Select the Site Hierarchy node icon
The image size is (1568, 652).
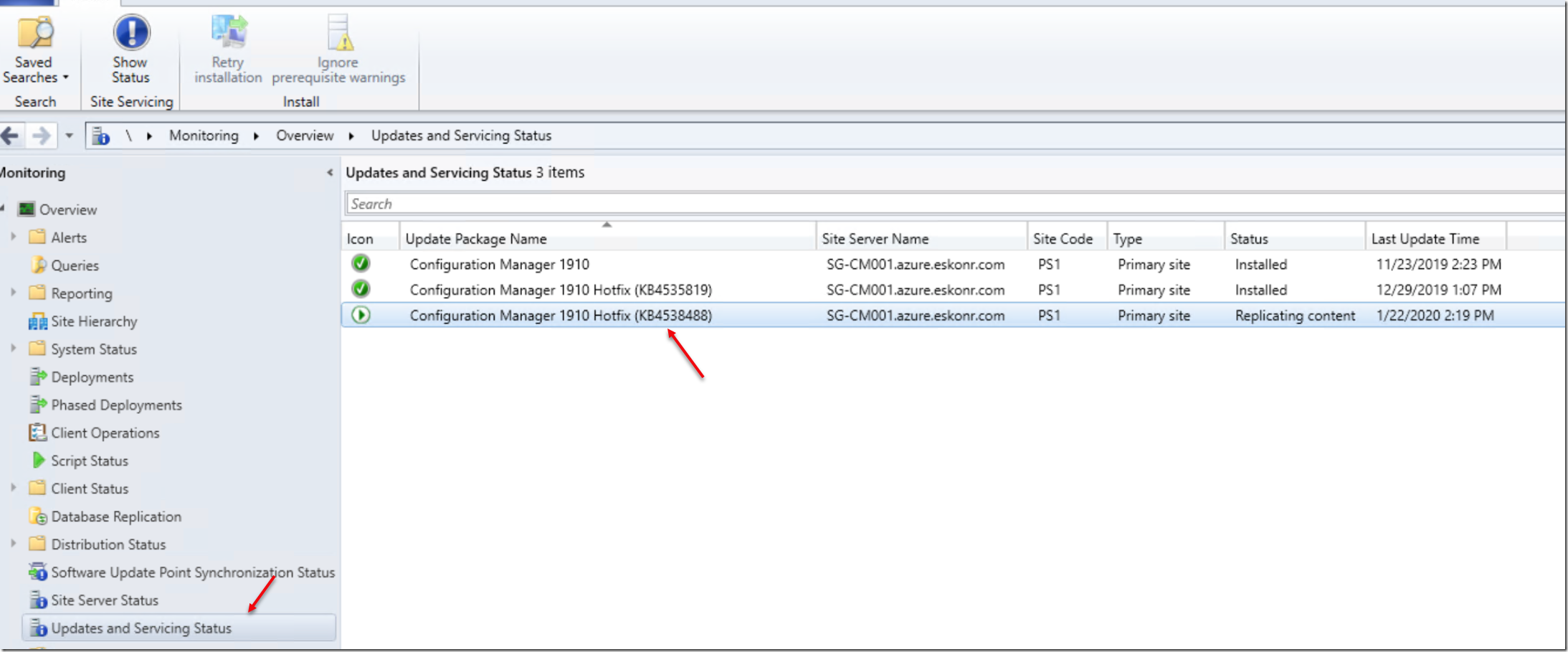coord(37,321)
